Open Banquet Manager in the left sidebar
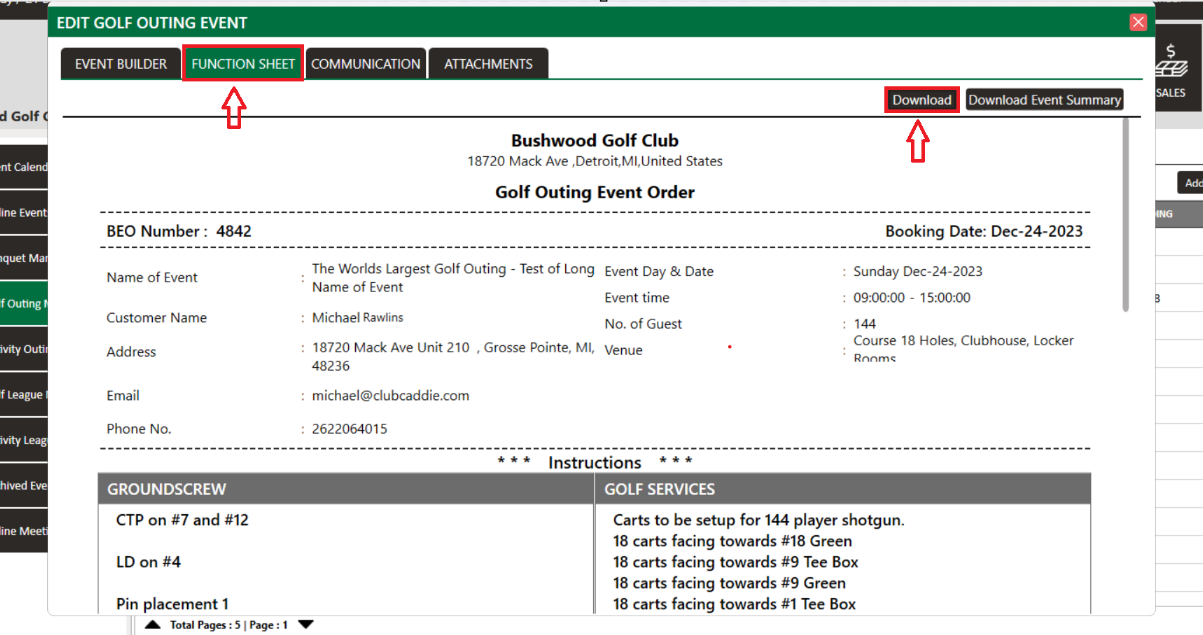 point(23,258)
